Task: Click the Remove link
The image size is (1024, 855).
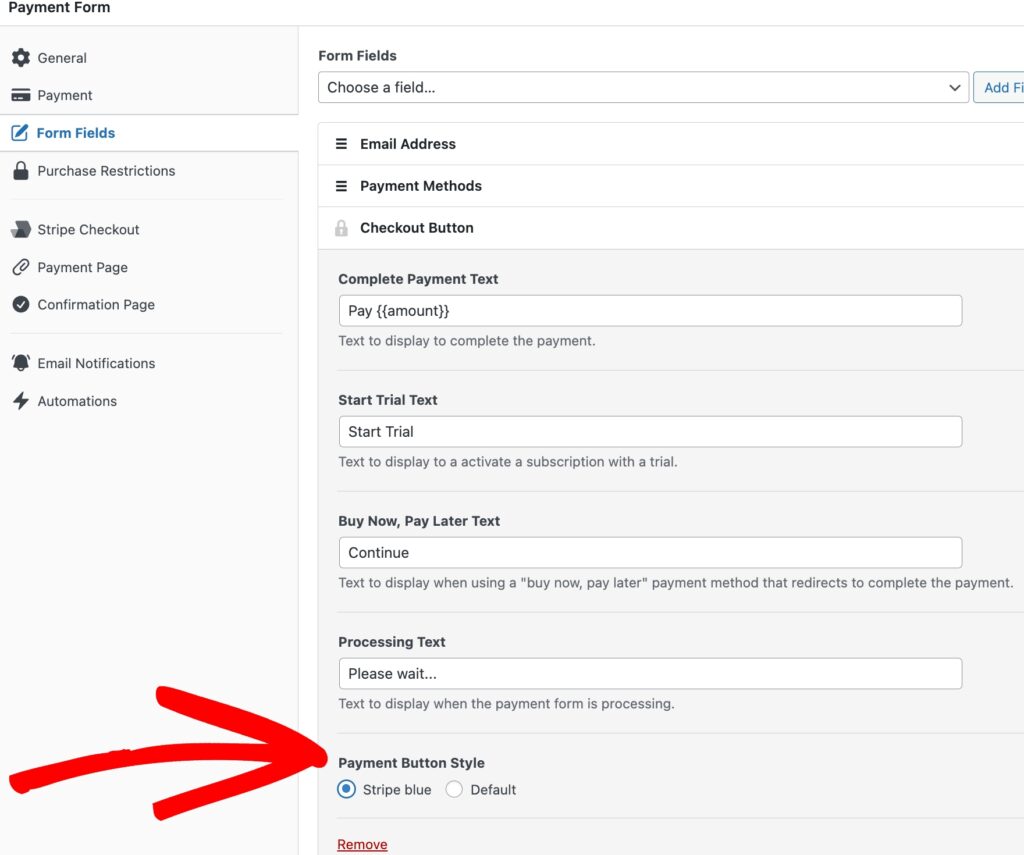Action: 362,845
